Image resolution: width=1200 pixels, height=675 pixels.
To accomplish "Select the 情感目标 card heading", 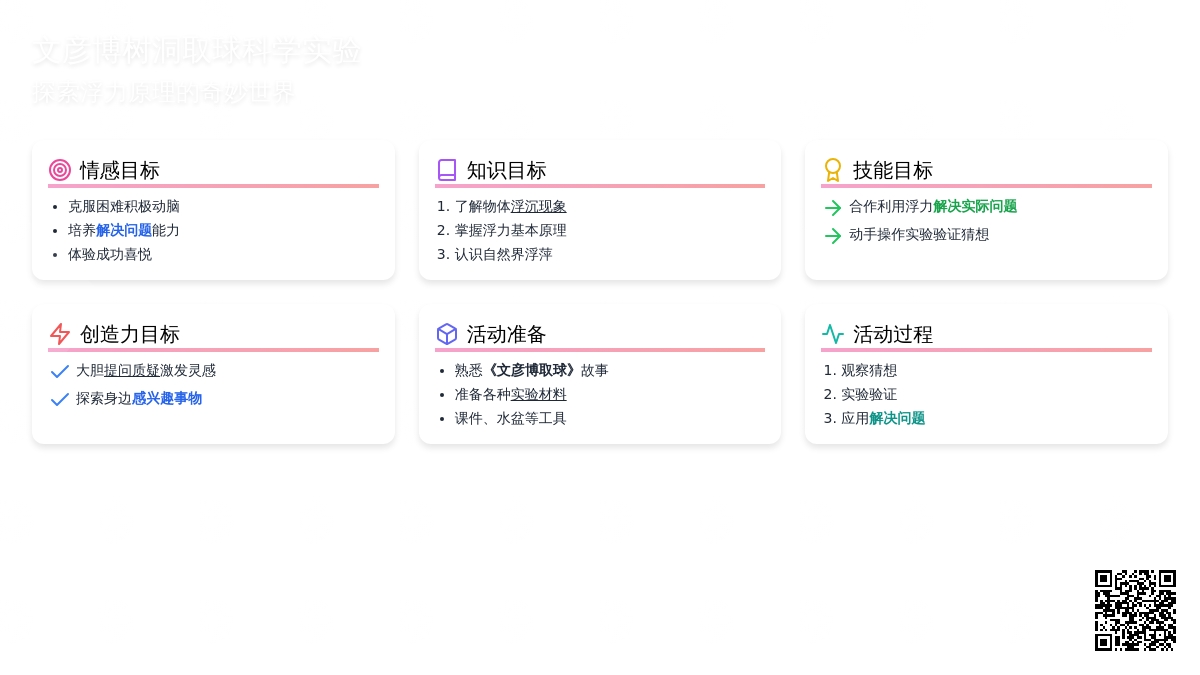I will 120,171.
